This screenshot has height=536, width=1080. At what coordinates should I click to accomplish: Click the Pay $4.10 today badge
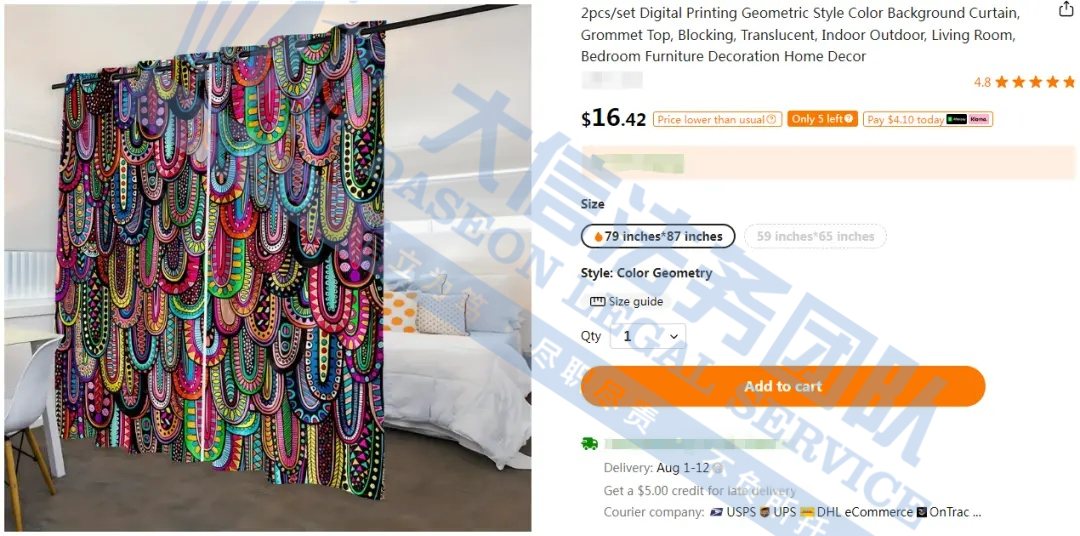[927, 119]
